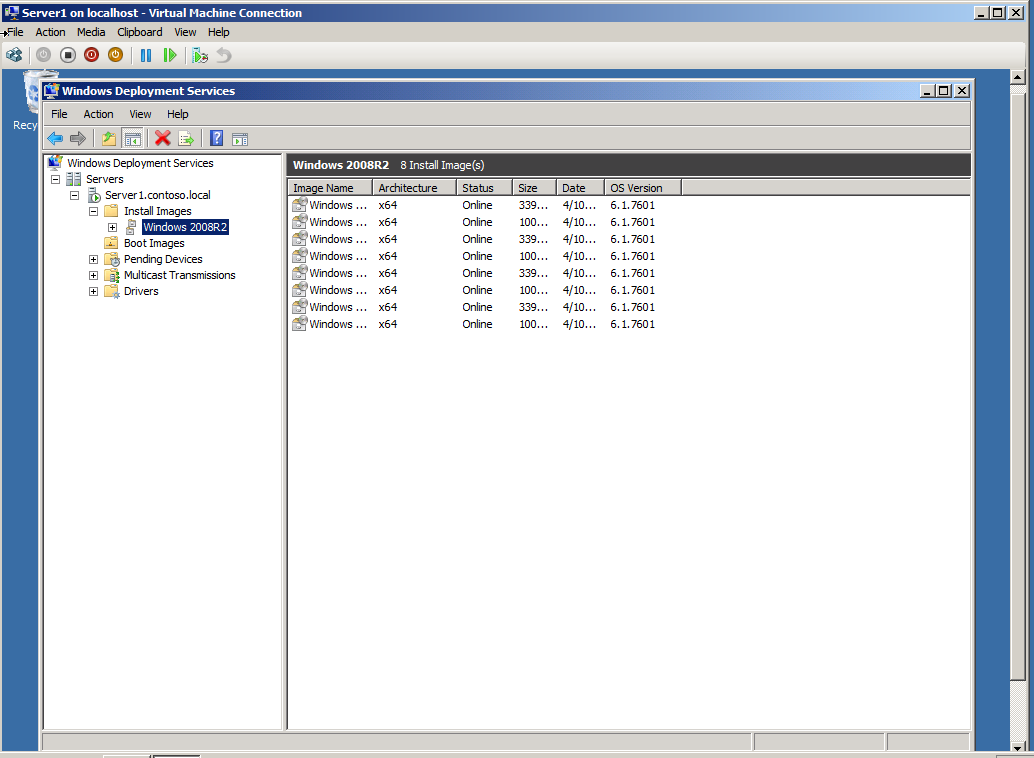Open the Media menu

point(91,32)
